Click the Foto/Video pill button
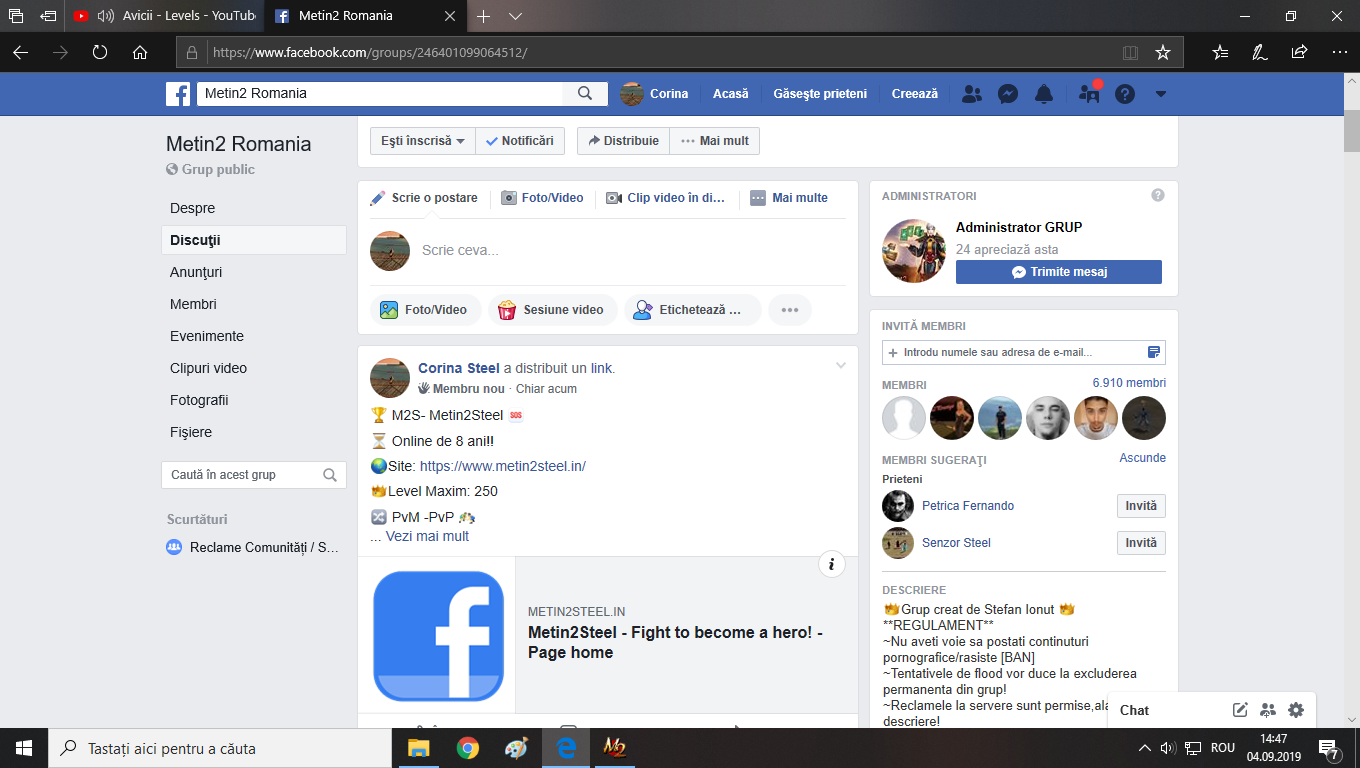The width and height of the screenshot is (1360, 768). coord(426,310)
